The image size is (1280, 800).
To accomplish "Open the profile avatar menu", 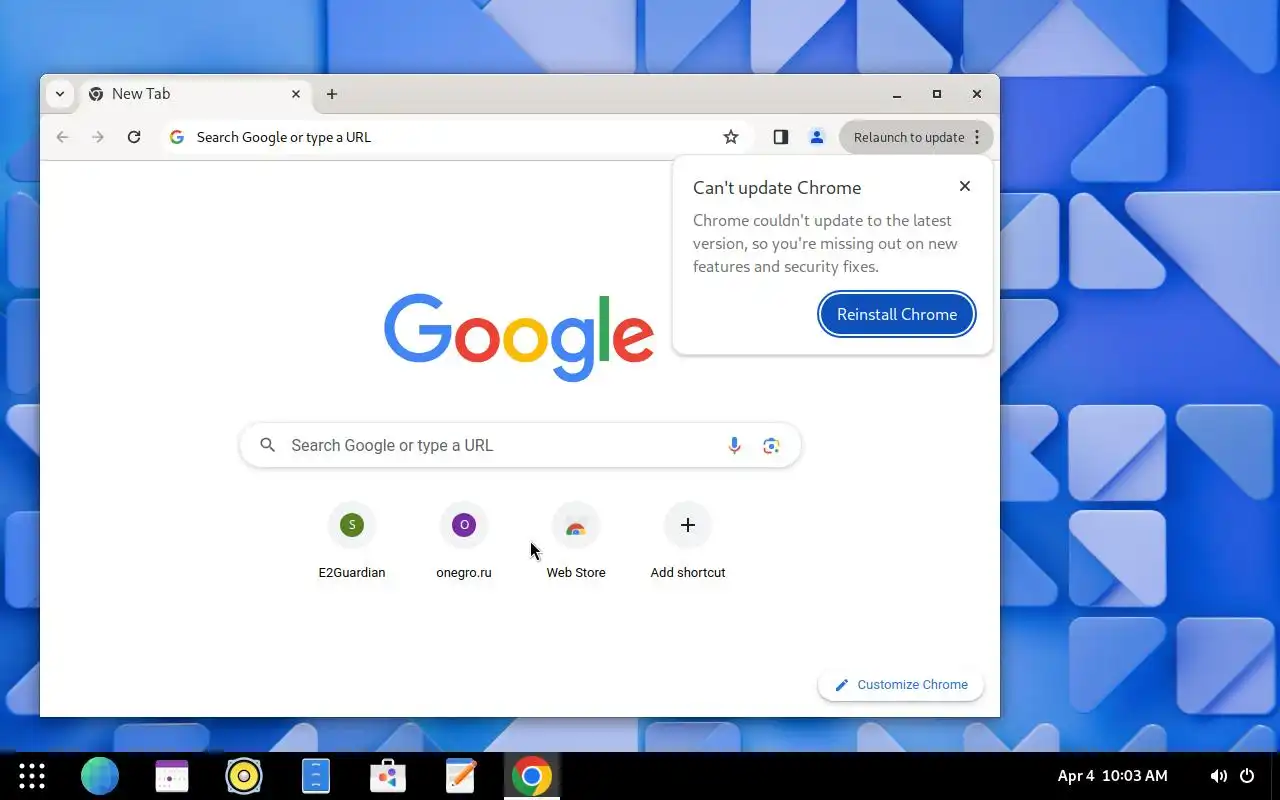I will (817, 137).
